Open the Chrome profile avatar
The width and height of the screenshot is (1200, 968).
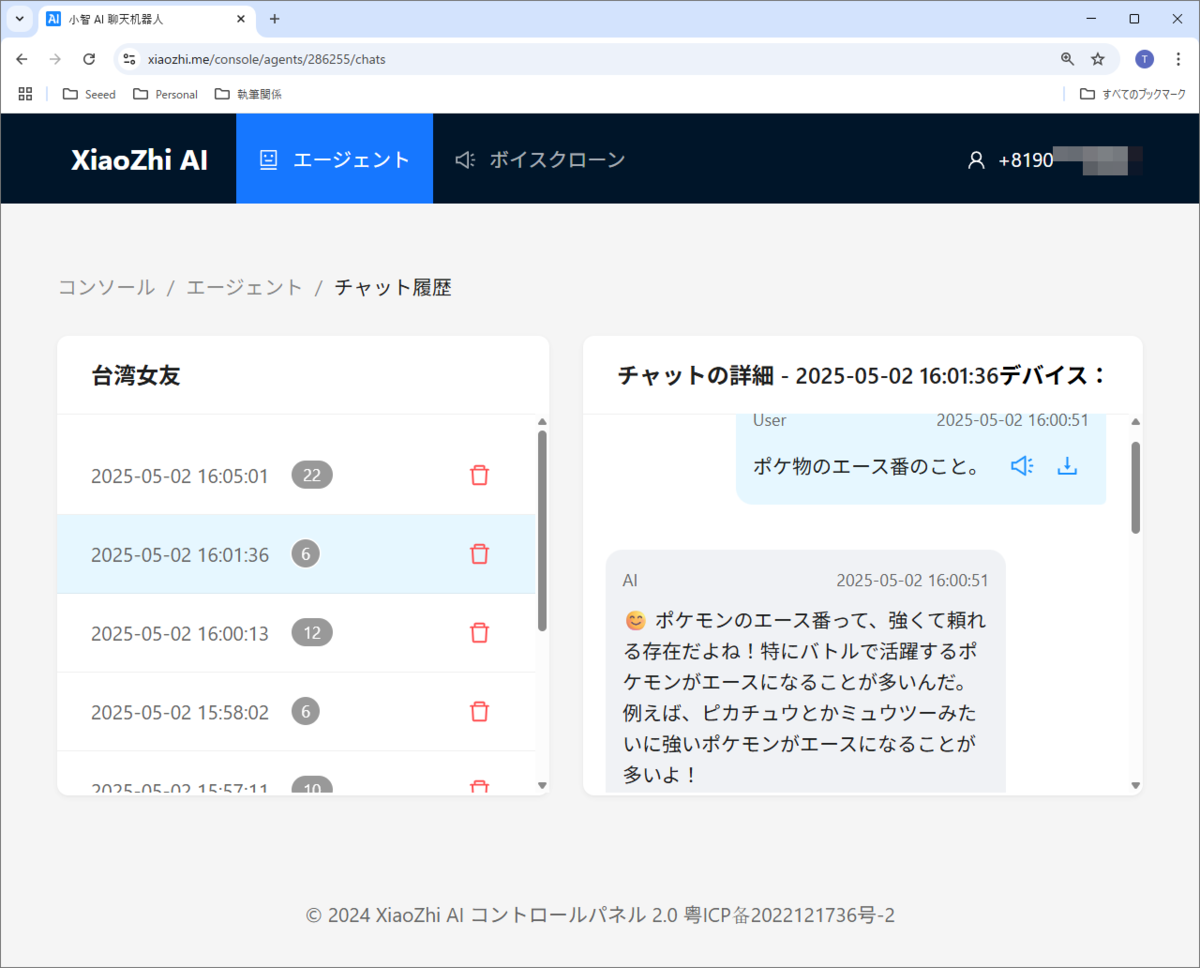point(1145,59)
